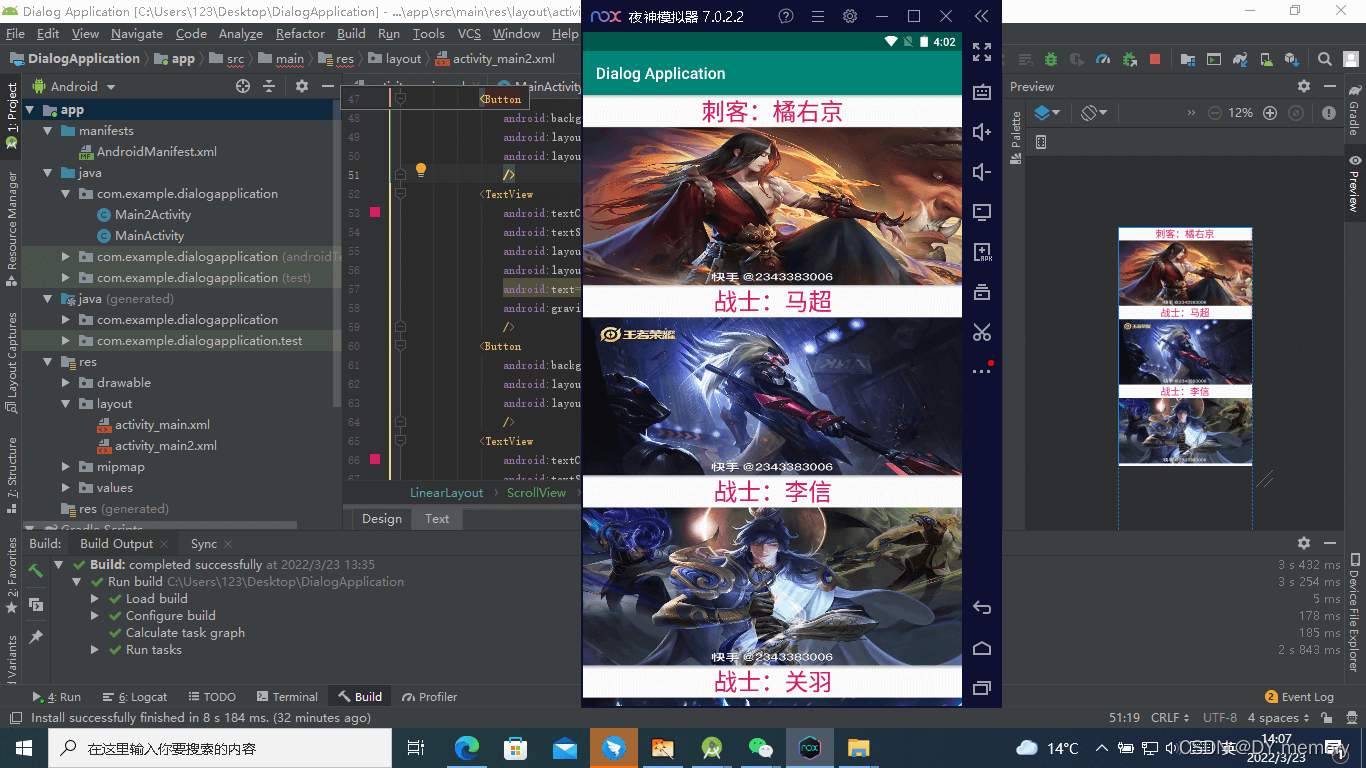The image size is (1366, 768).
Task: Open activity_main.xml in project tree
Action: (x=162, y=425)
